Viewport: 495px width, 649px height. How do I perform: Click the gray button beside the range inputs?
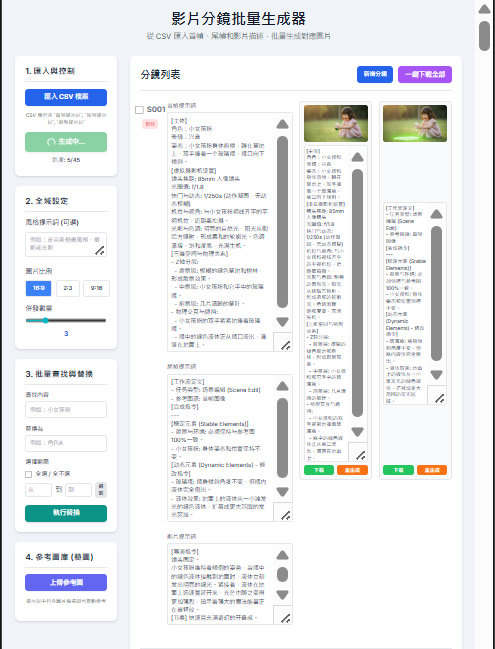coord(101,490)
